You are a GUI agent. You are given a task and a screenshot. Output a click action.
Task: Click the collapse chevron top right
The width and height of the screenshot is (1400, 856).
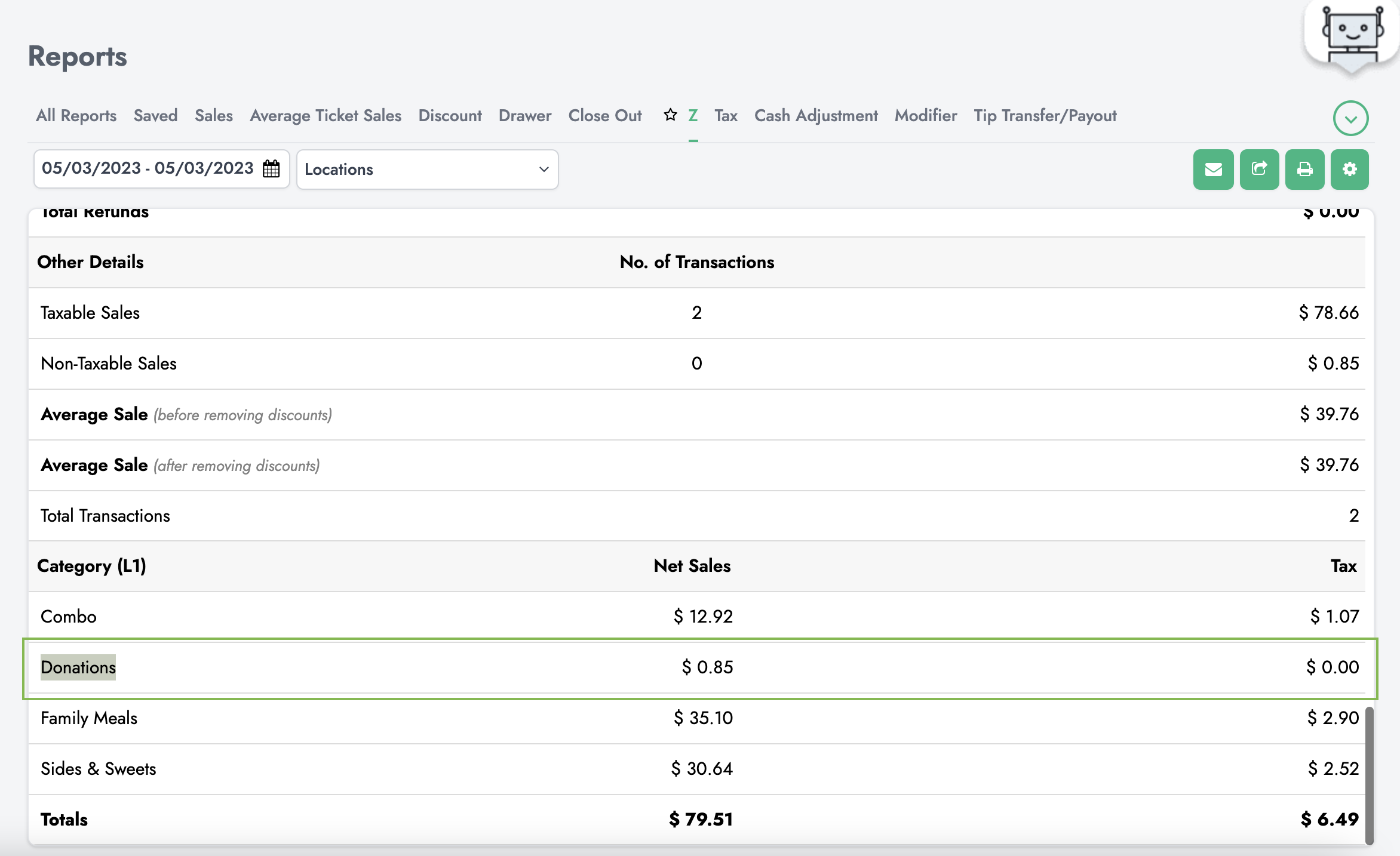[1350, 118]
